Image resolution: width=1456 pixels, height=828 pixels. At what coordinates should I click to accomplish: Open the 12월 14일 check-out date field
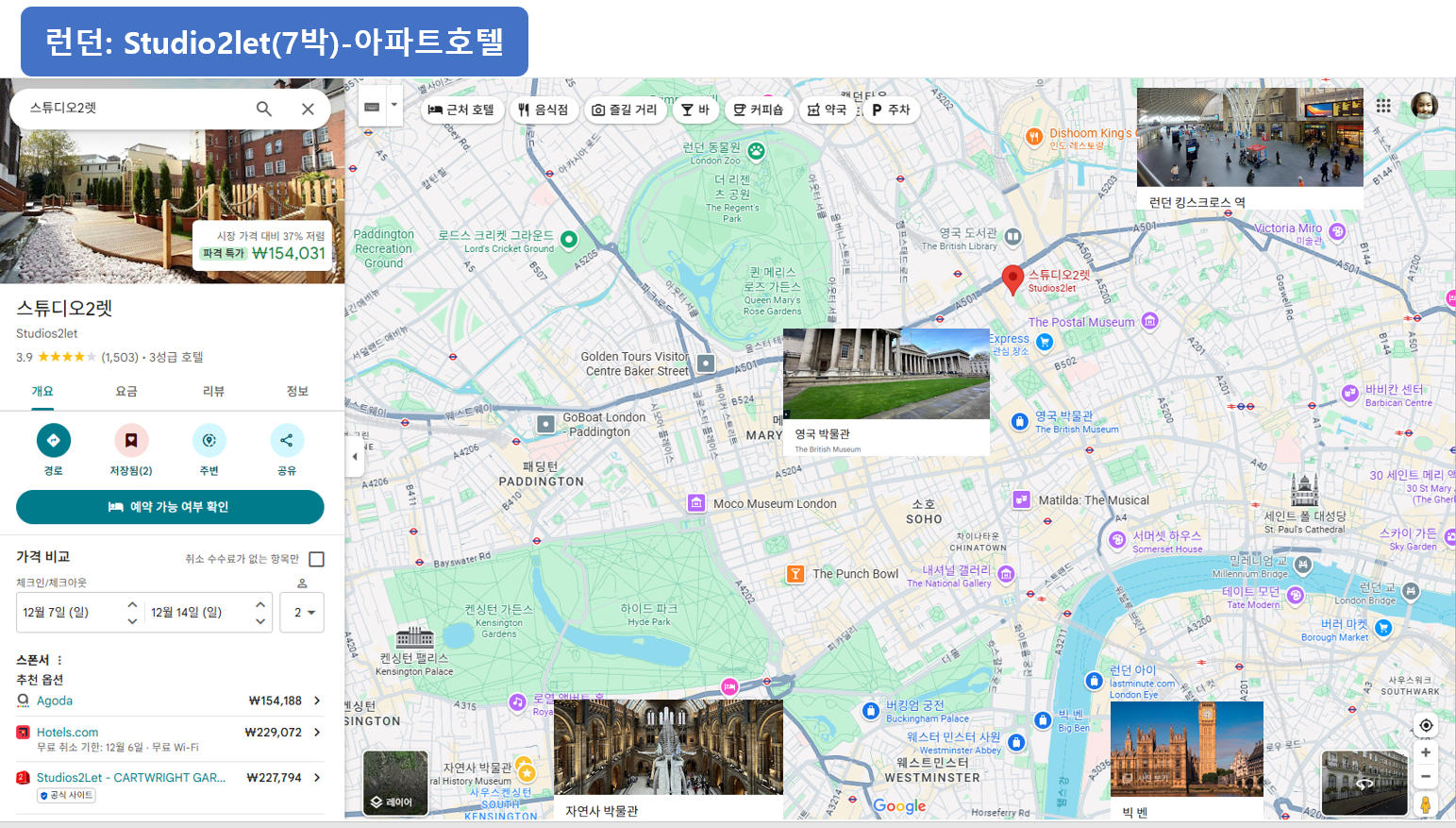click(198, 612)
